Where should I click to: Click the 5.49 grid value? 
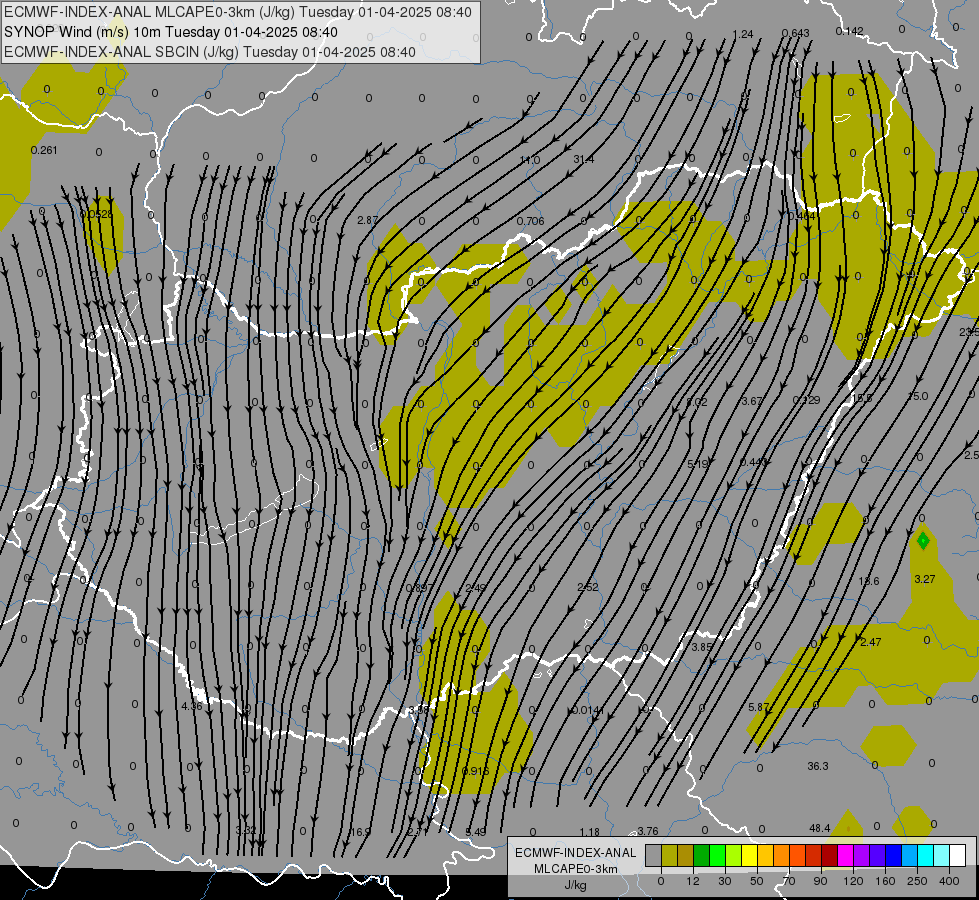pos(475,832)
